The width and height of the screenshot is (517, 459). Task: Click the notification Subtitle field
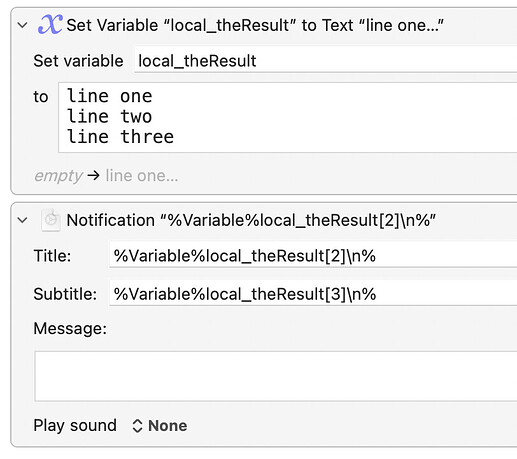point(313,294)
